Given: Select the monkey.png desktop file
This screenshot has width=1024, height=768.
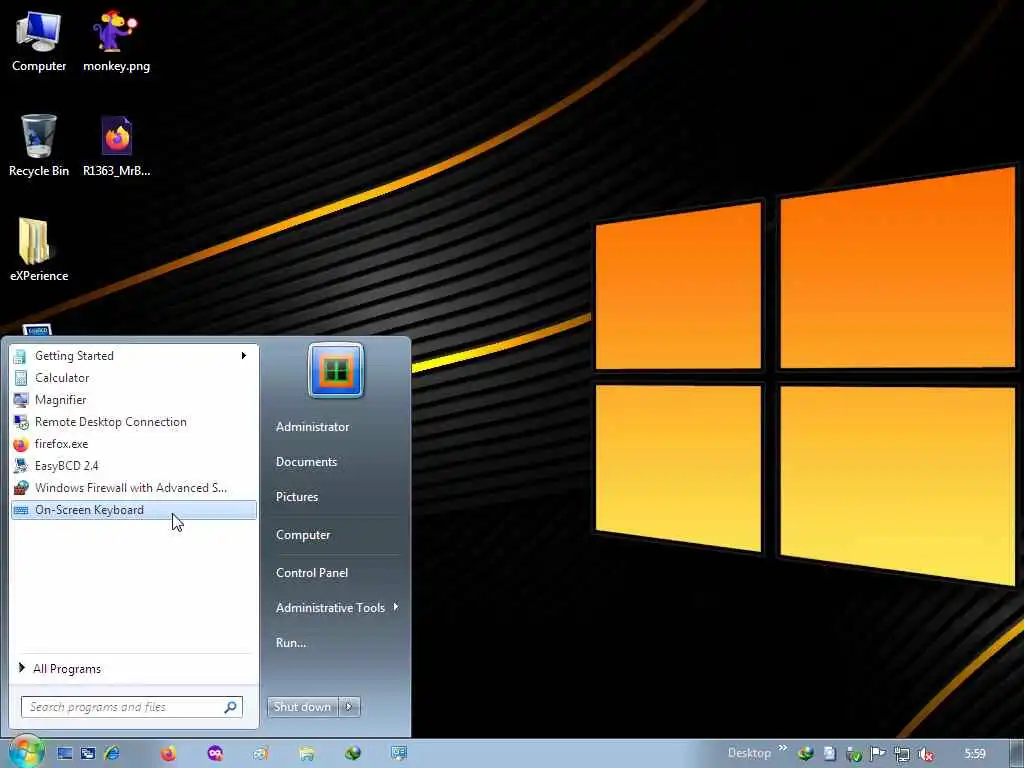Looking at the screenshot, I should pyautogui.click(x=116, y=40).
